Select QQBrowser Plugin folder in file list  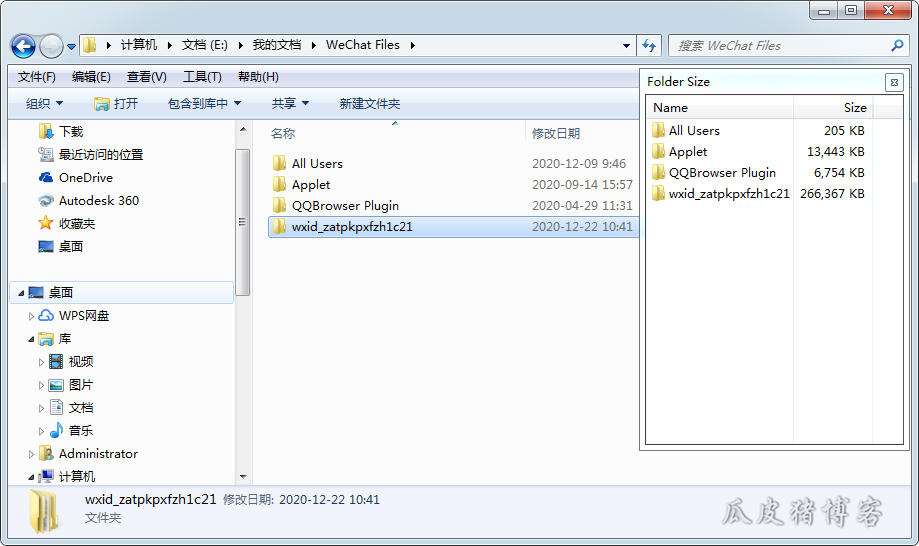coord(345,206)
